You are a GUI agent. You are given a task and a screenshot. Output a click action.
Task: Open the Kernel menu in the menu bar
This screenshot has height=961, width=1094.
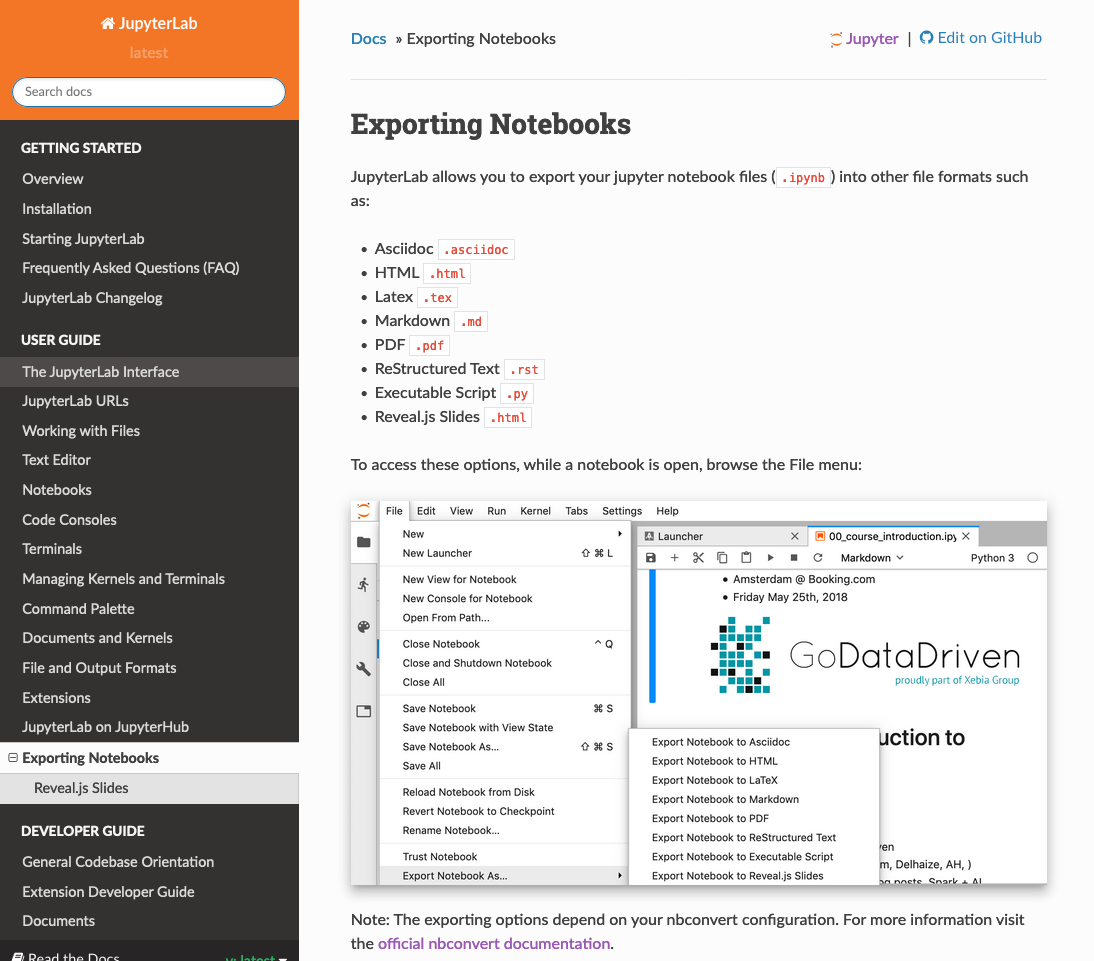[535, 511]
